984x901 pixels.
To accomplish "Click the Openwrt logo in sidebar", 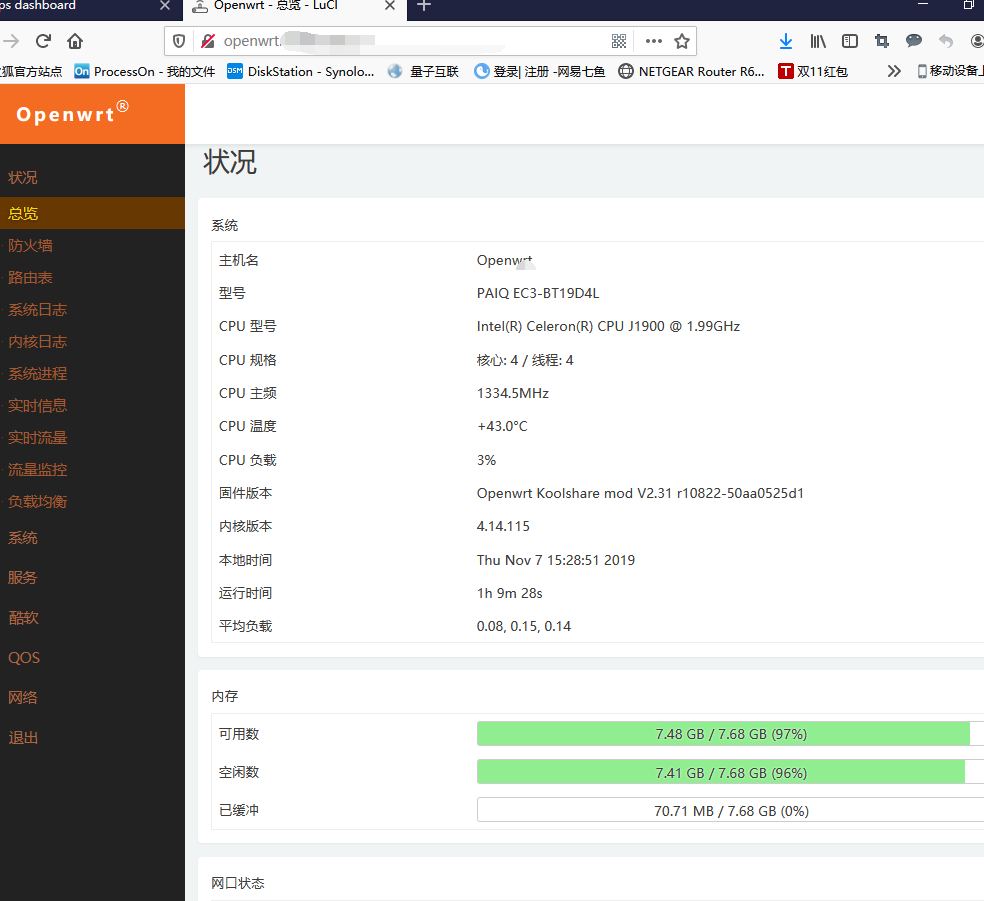I will (x=73, y=114).
